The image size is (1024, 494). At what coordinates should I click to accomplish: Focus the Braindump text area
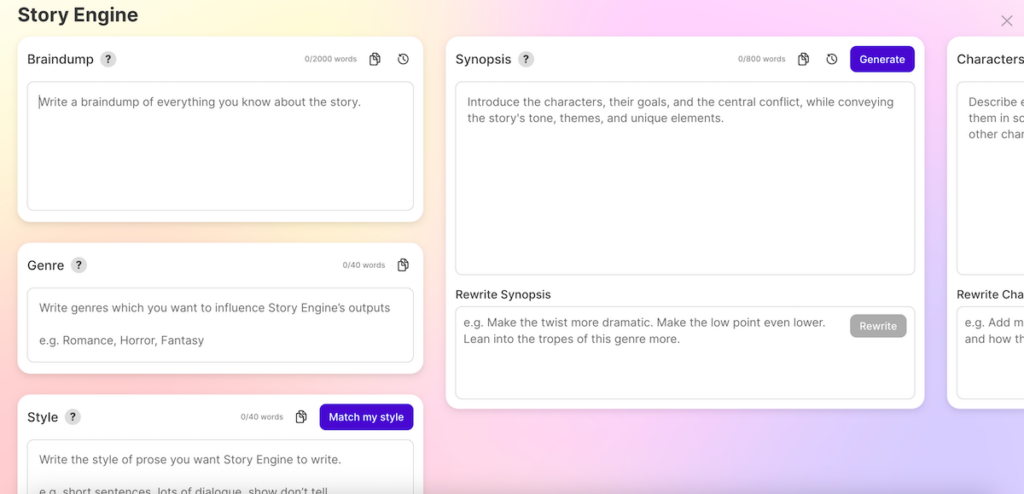point(220,146)
